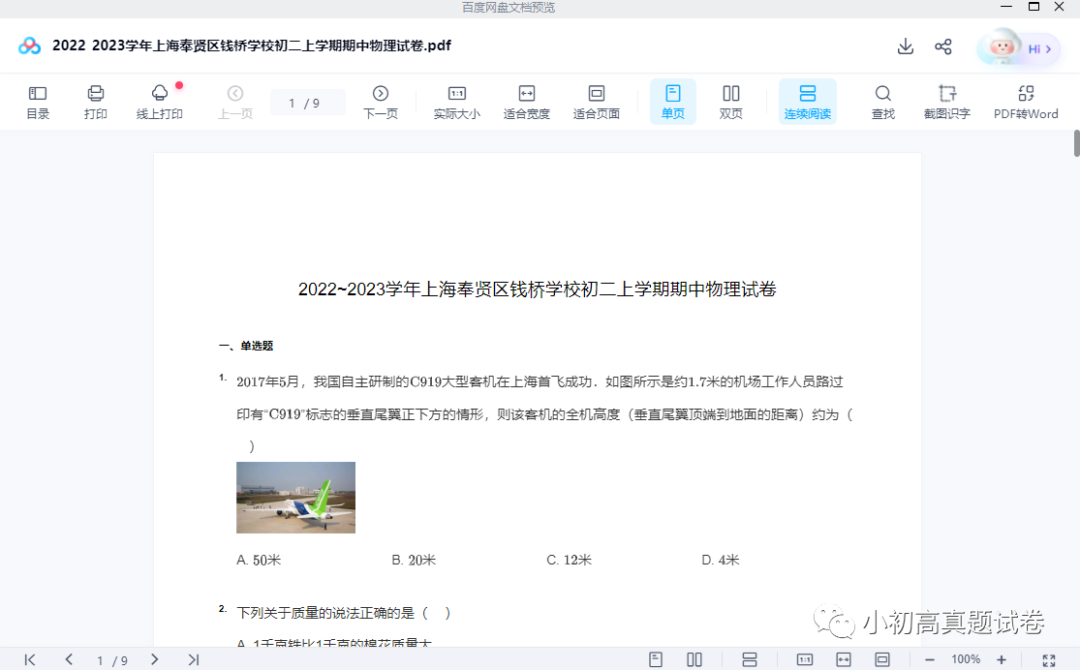
Task: Download the PDF file
Action: [905, 46]
